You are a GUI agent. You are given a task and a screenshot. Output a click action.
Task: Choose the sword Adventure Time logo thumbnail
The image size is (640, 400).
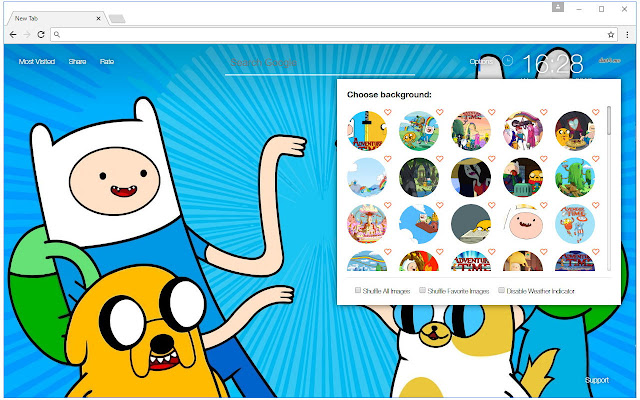367,131
